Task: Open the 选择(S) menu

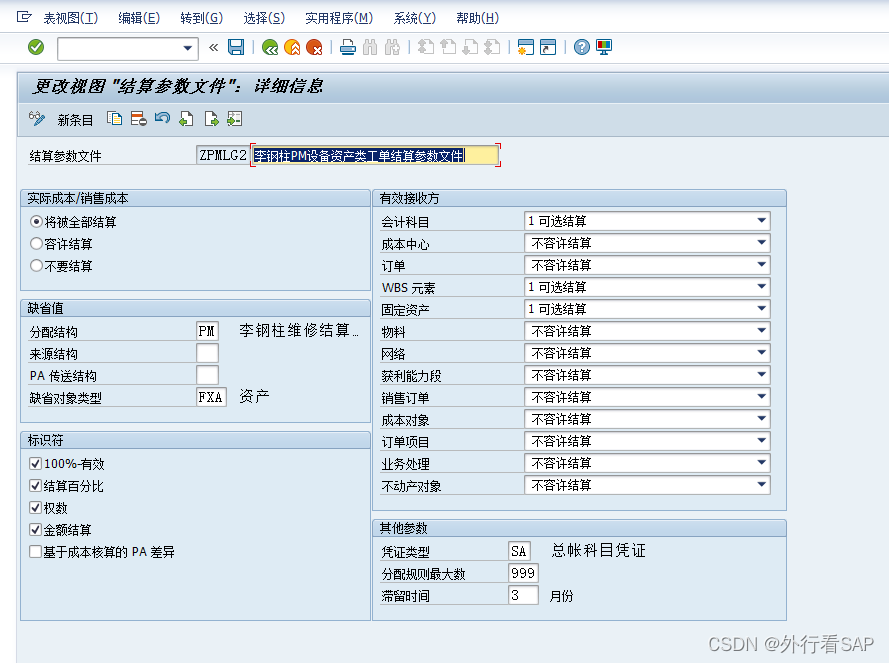Action: [x=264, y=18]
